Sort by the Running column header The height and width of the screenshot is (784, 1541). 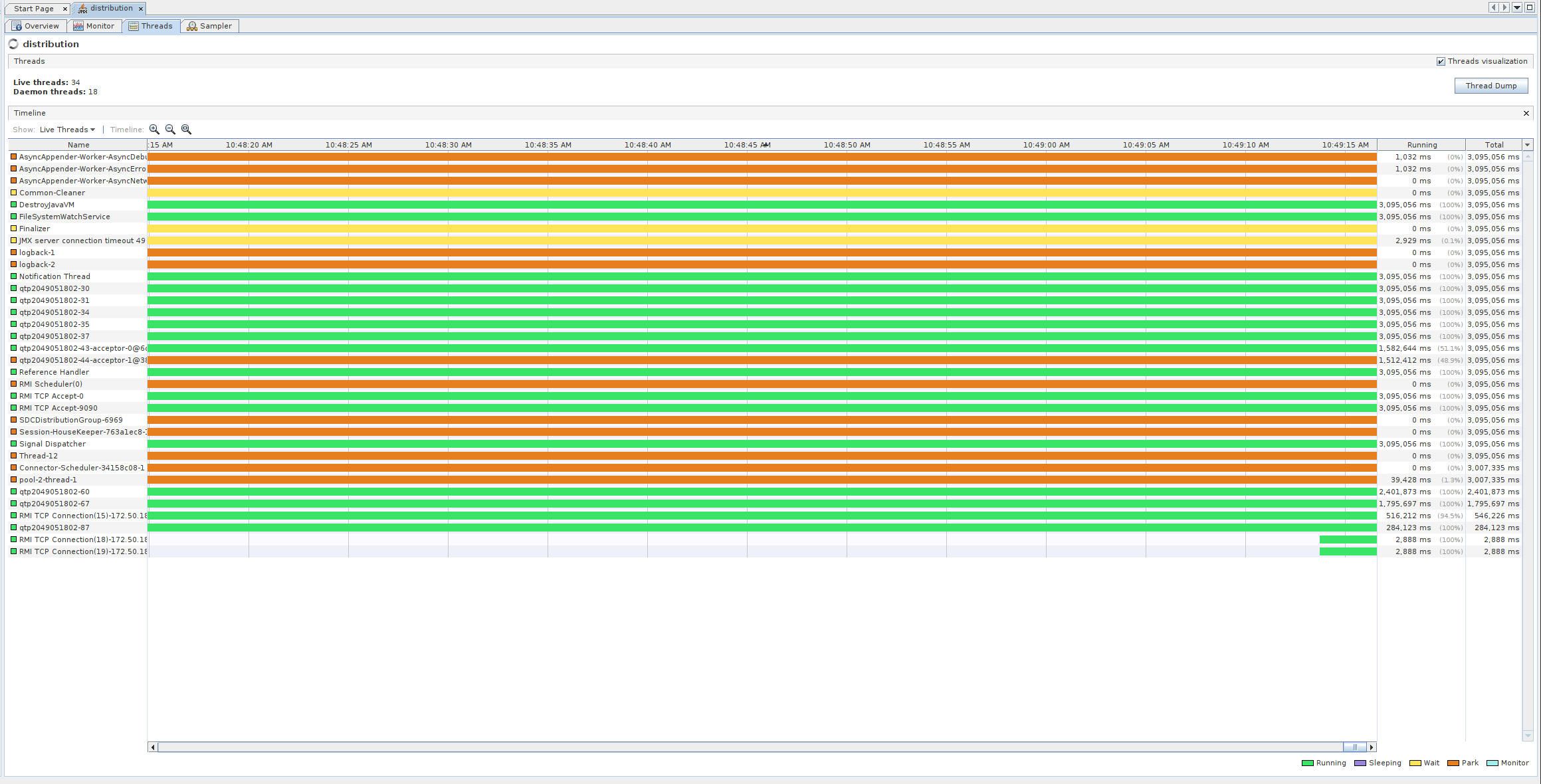[1421, 145]
